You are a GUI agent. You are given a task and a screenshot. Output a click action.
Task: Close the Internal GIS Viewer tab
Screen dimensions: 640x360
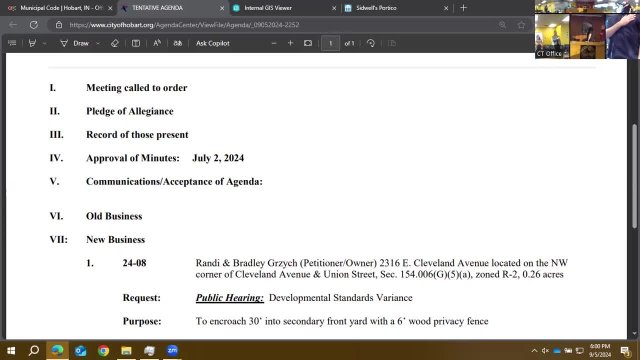(x=334, y=8)
